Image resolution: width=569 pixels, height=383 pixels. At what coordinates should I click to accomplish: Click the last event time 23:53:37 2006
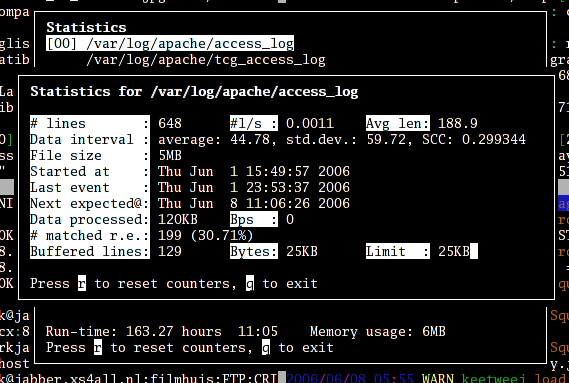pyautogui.click(x=298, y=187)
